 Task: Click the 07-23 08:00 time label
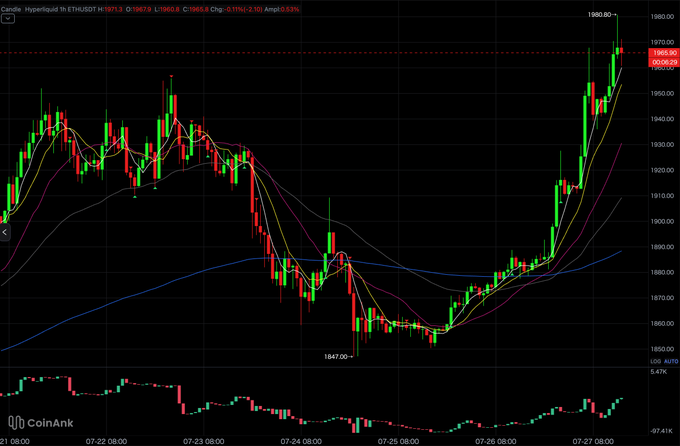click(204, 441)
